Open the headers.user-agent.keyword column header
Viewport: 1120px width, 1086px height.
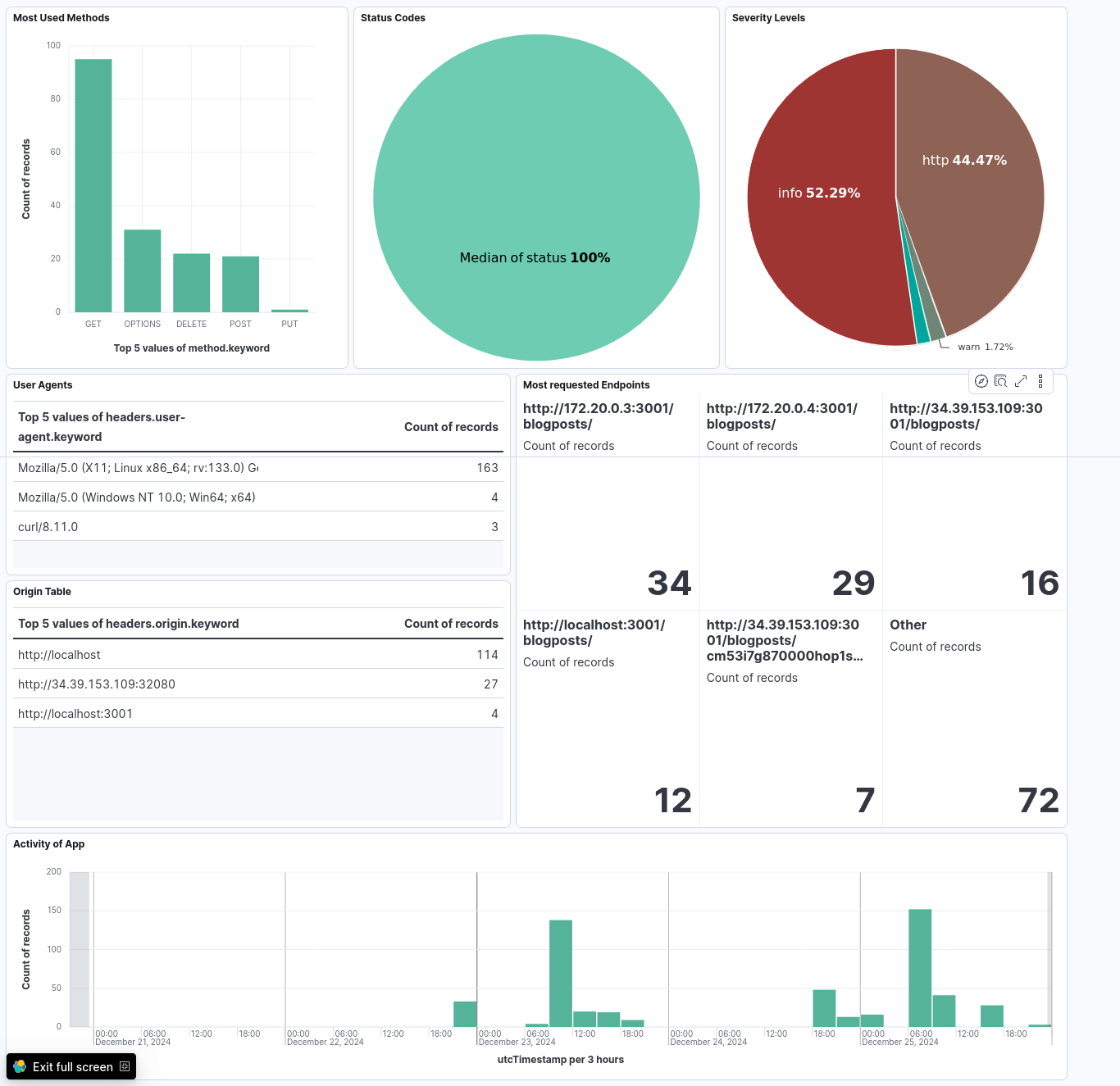[102, 427]
